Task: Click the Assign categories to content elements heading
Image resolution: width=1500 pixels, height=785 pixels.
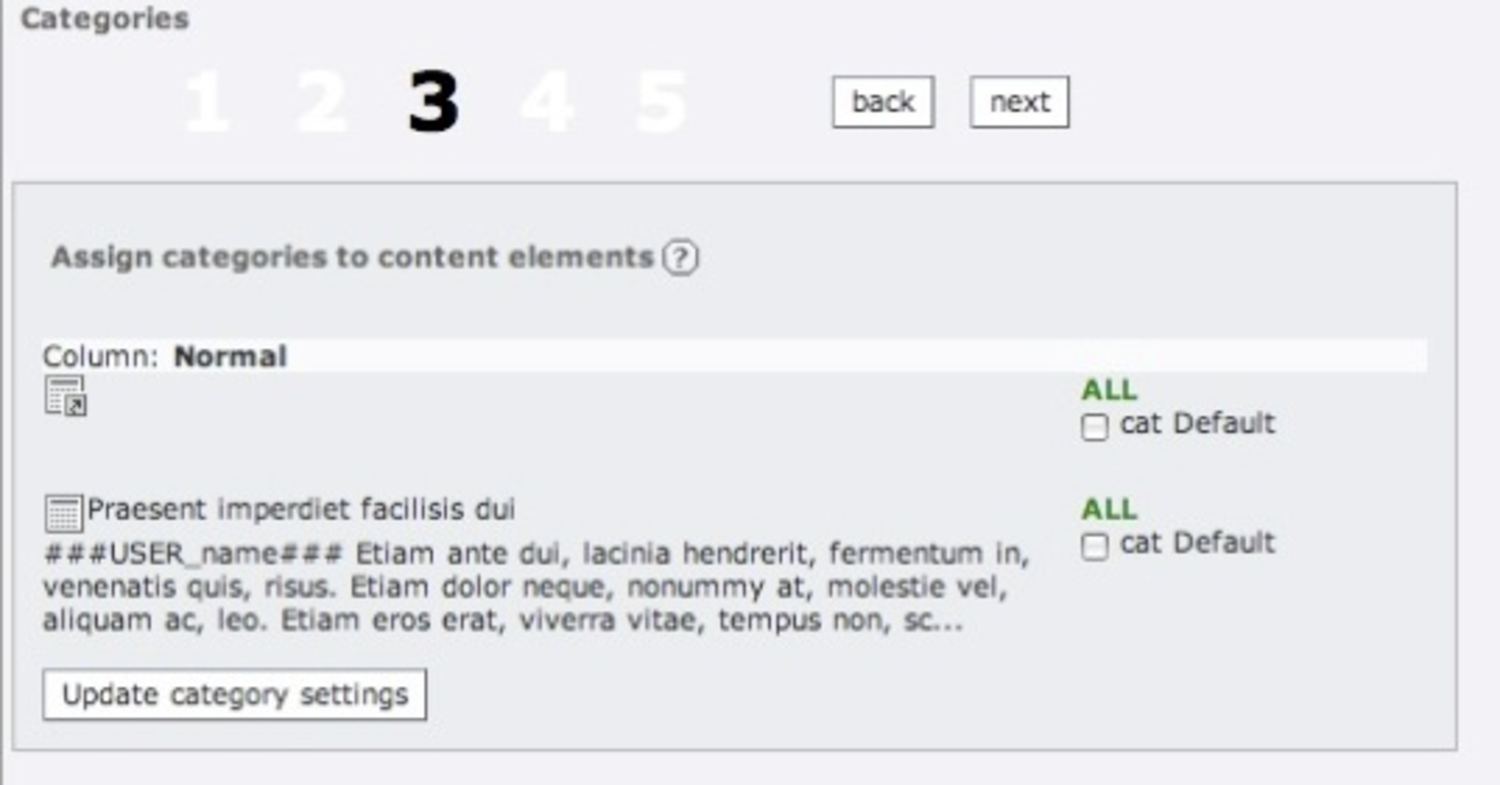Action: (352, 257)
